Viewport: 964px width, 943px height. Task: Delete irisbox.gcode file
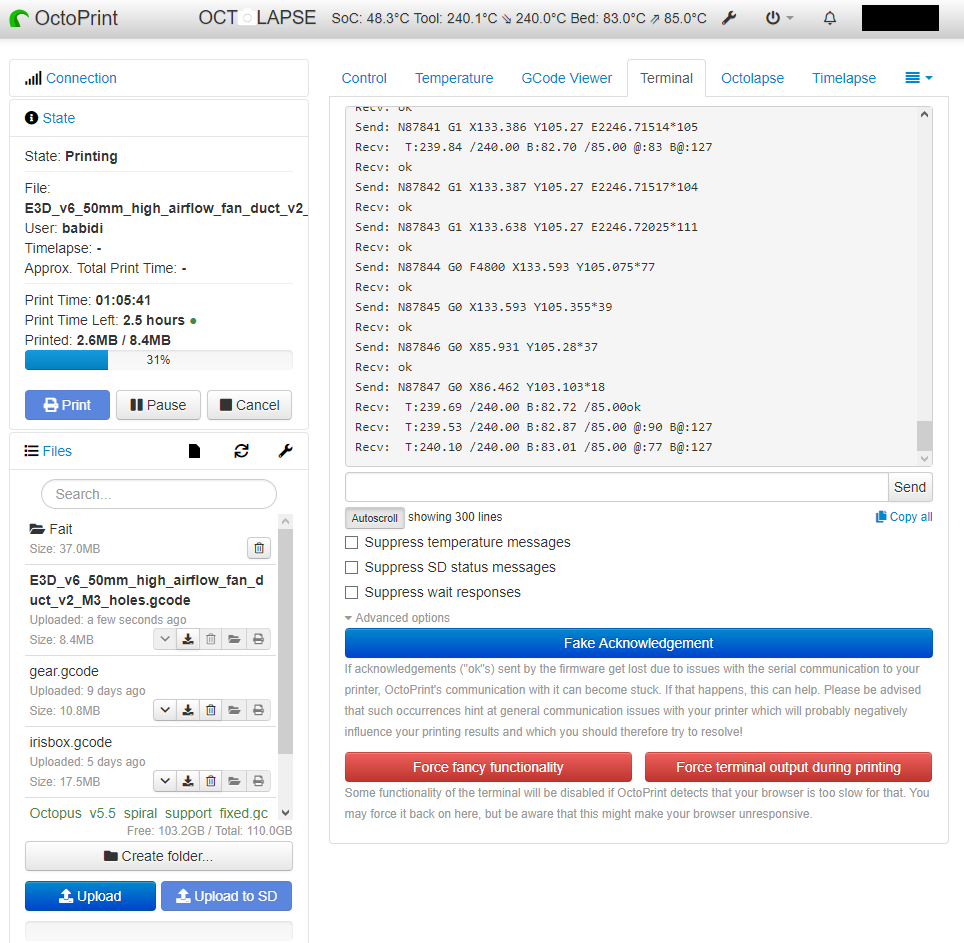(x=211, y=781)
